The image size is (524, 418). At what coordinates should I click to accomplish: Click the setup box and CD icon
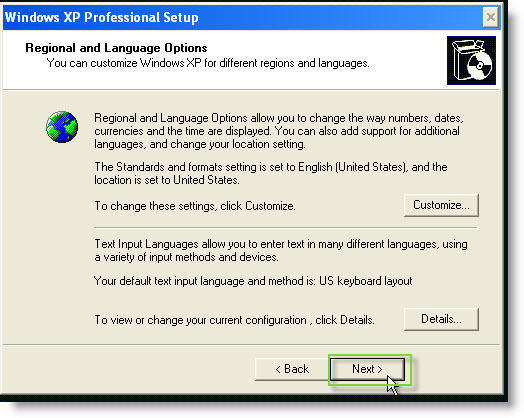tap(471, 60)
